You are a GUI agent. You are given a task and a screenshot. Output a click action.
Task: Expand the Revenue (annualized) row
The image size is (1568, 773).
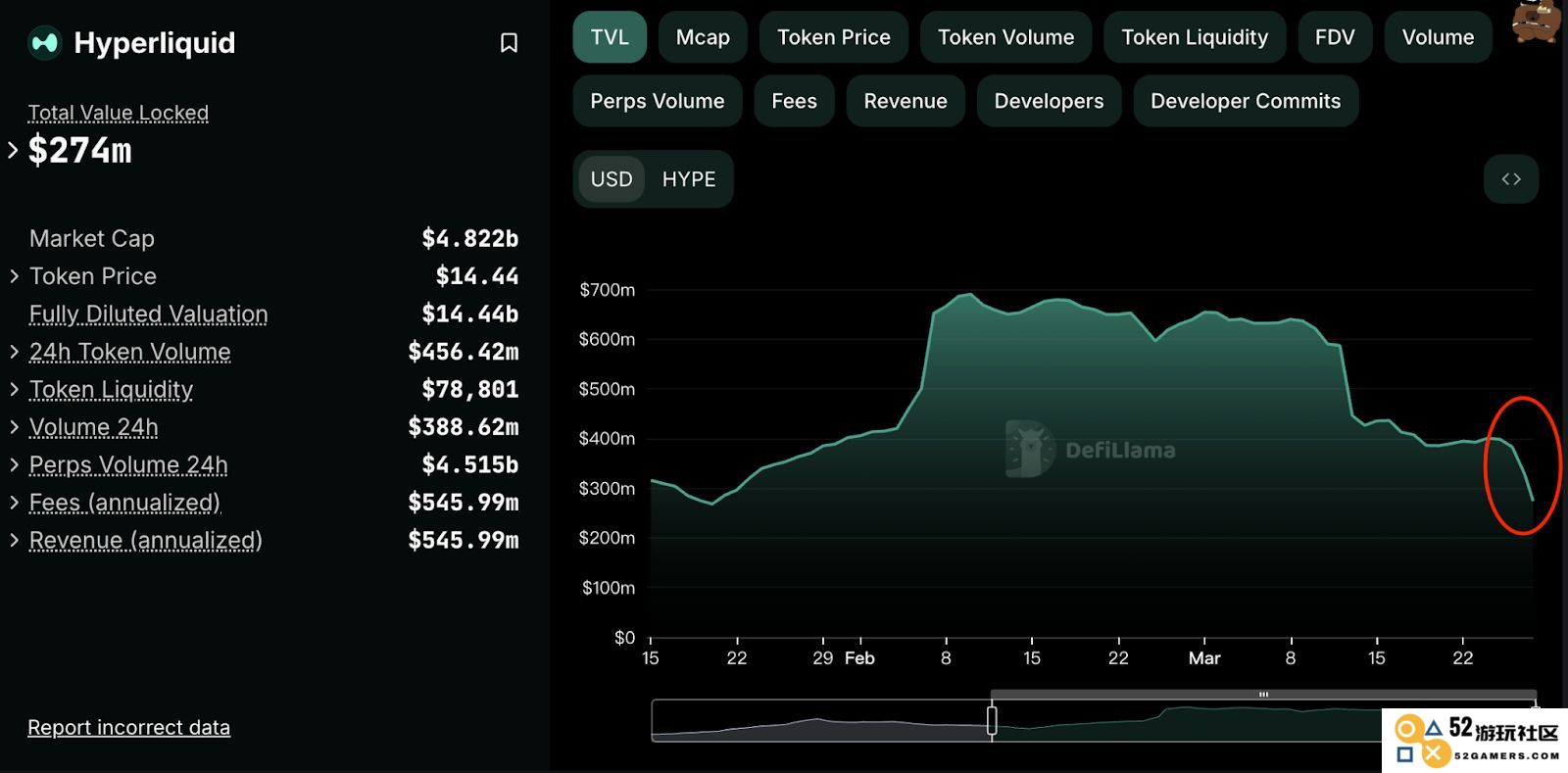tap(14, 540)
